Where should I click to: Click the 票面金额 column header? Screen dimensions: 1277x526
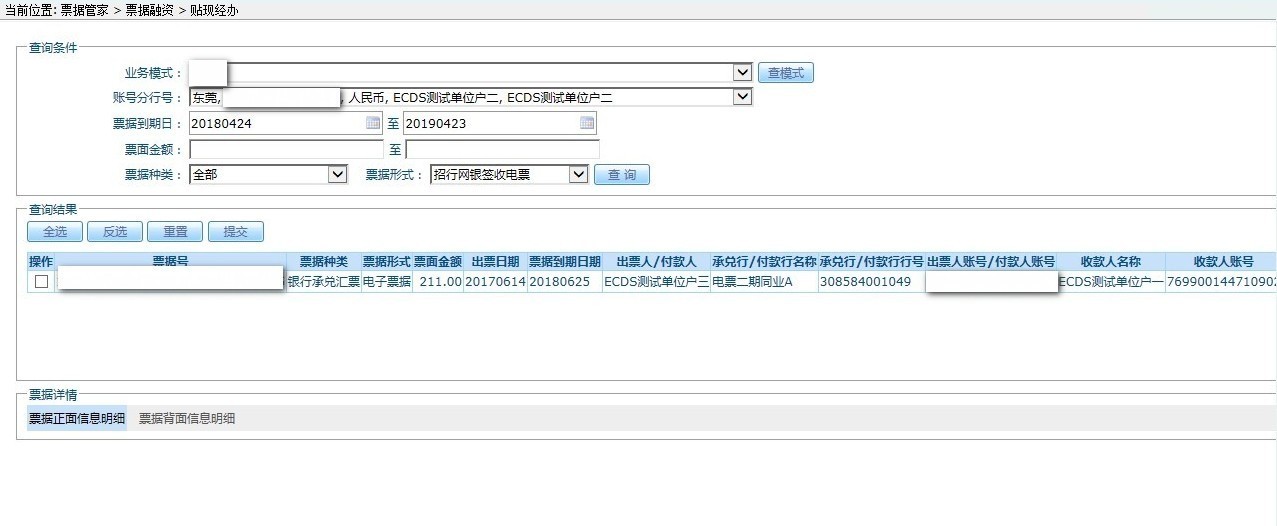pyautogui.click(x=438, y=261)
